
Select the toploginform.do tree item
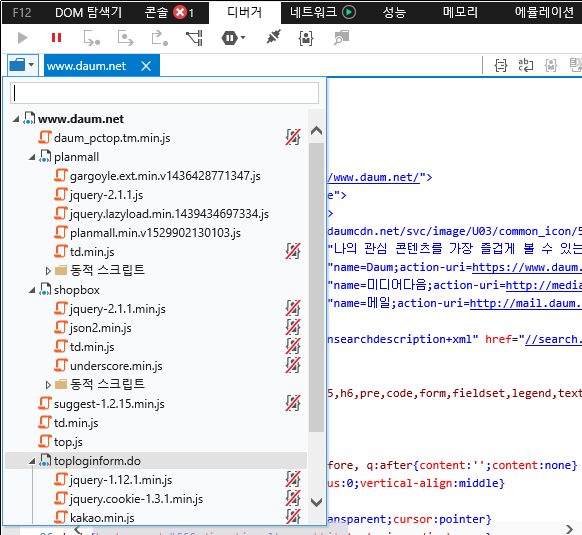(156, 461)
